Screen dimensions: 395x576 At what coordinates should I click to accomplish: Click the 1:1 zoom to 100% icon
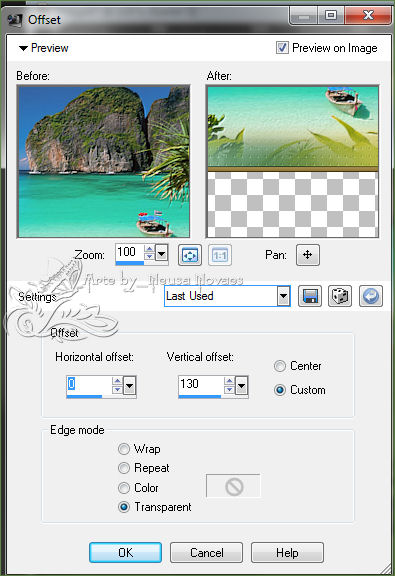point(220,255)
